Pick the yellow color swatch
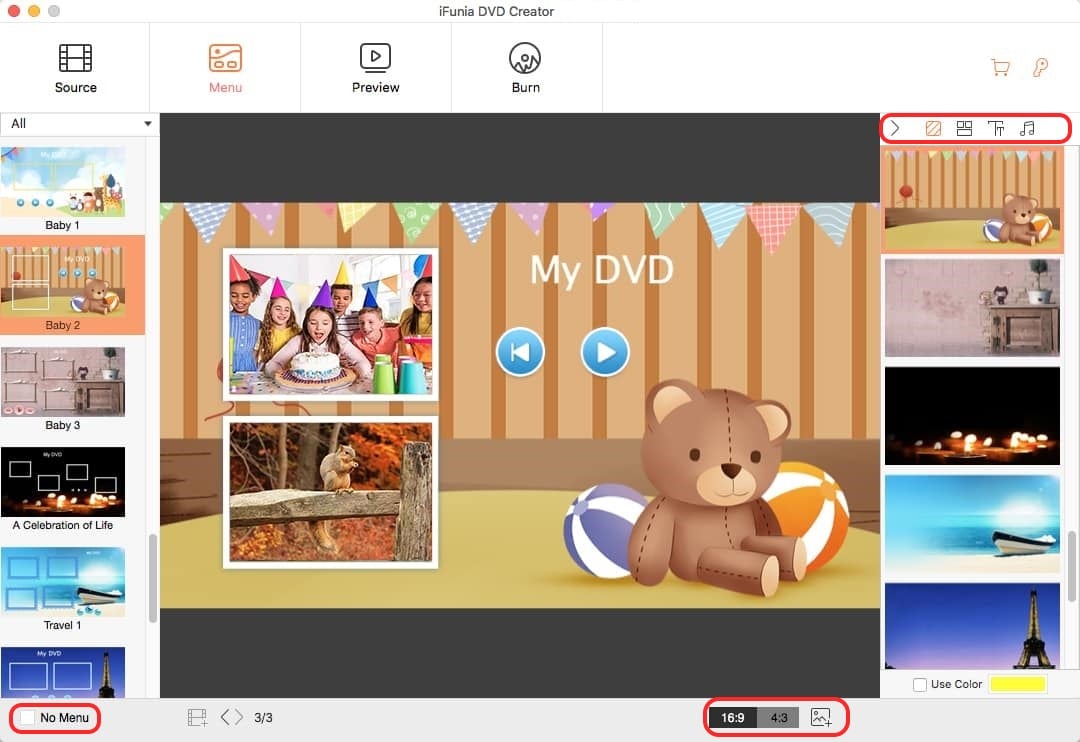 [x=1017, y=684]
